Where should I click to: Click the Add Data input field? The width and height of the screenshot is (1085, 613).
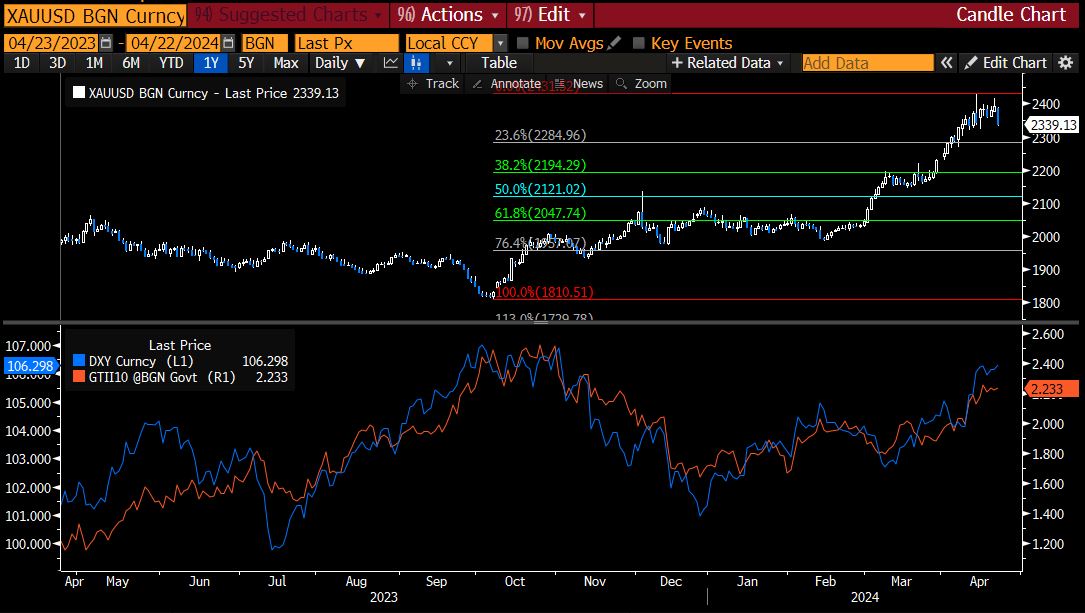(x=868, y=63)
